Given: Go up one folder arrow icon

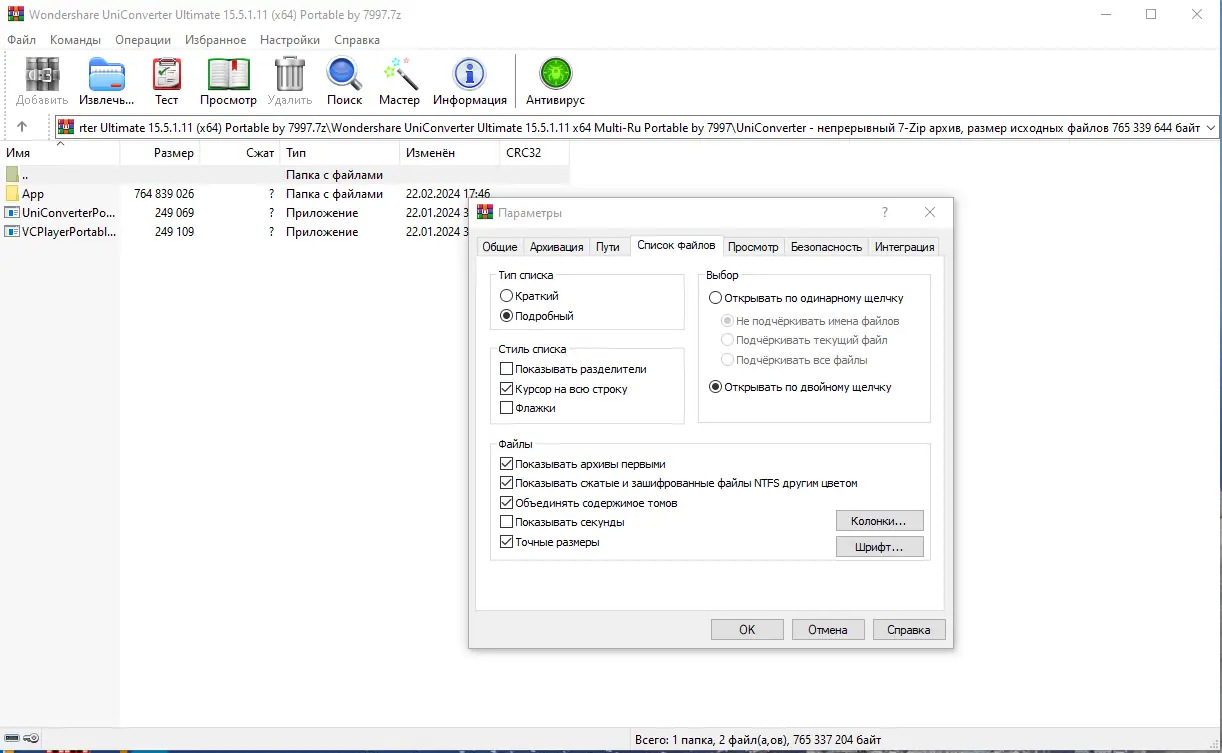Looking at the screenshot, I should point(22,127).
